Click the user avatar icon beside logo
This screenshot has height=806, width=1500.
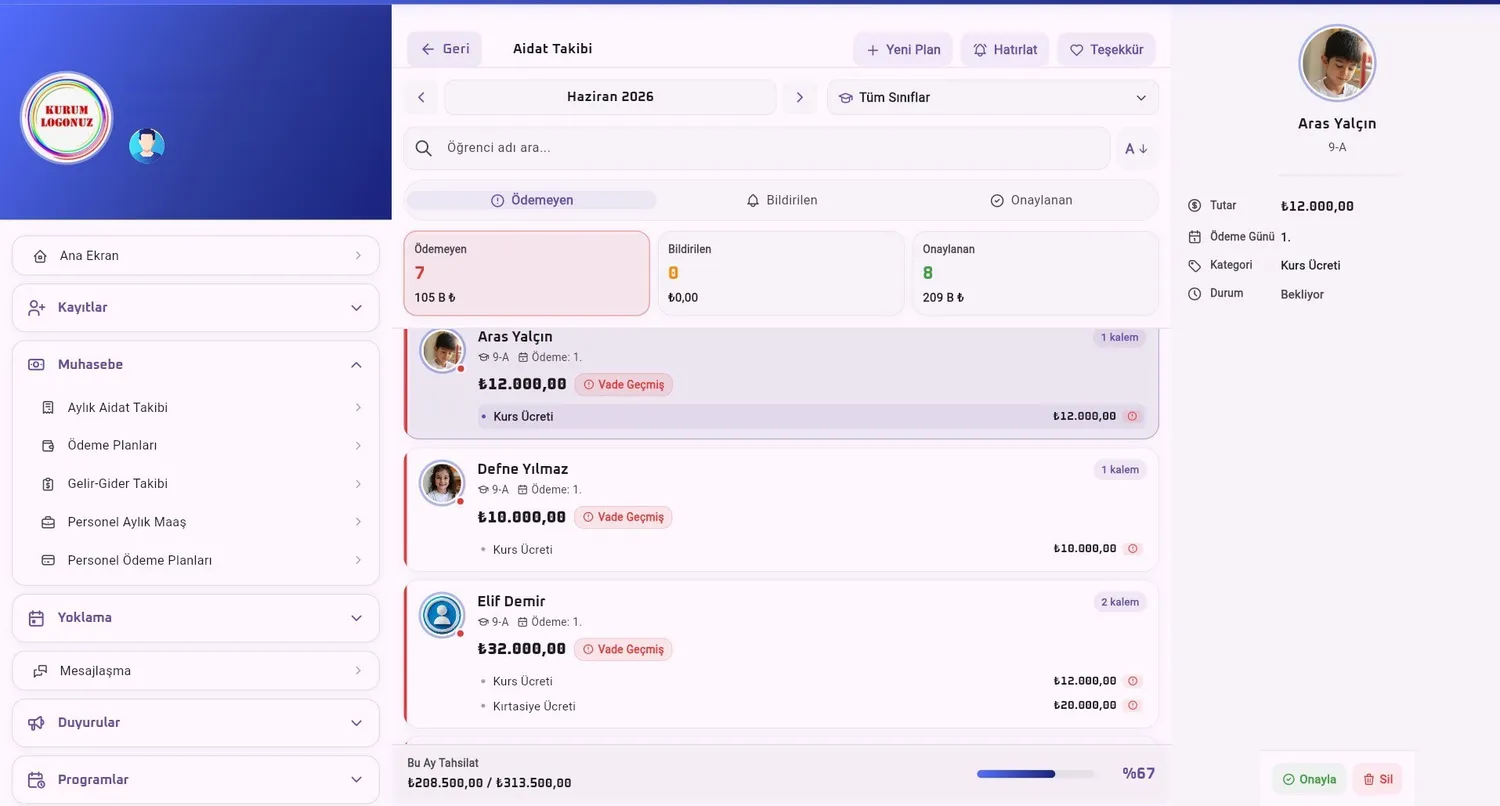[147, 146]
